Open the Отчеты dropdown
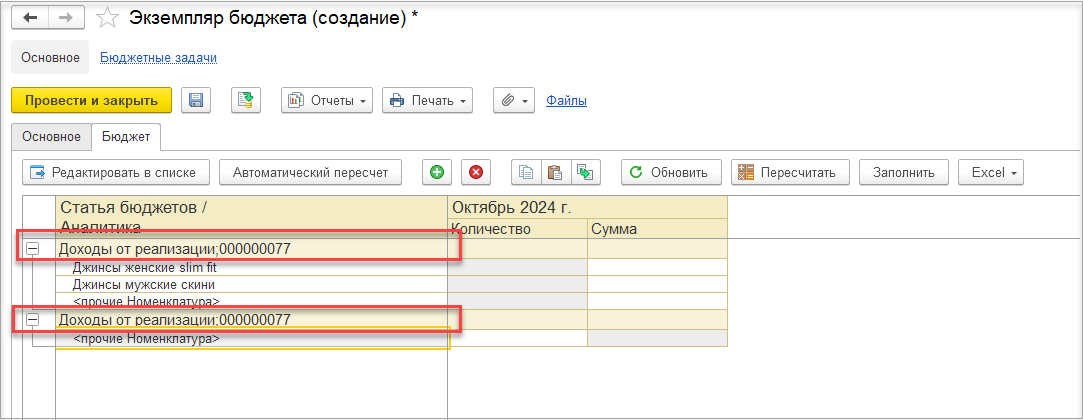The height and width of the screenshot is (420, 1083). 327,100
